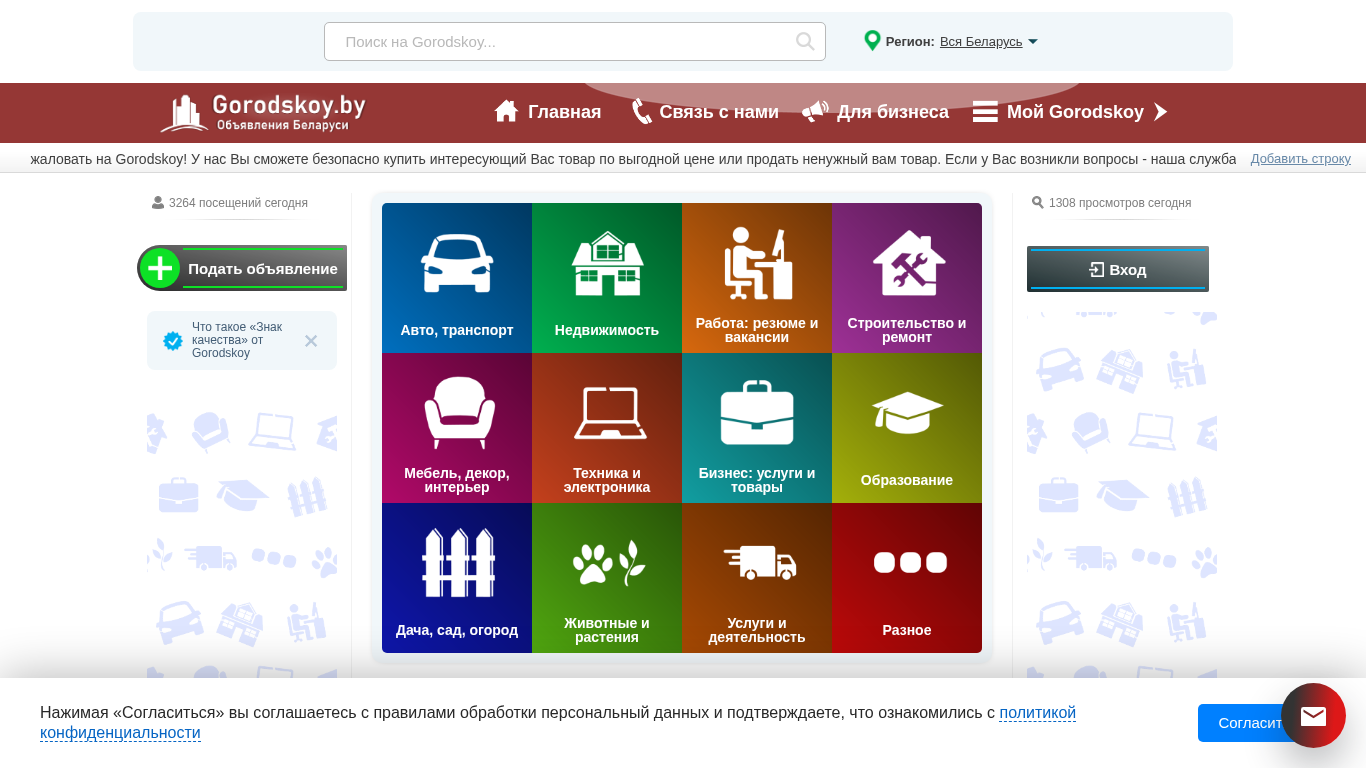Screen dimensions: 1366x768
Task: Open Бизнес: услуги и товары briefcase category
Action: (x=757, y=428)
